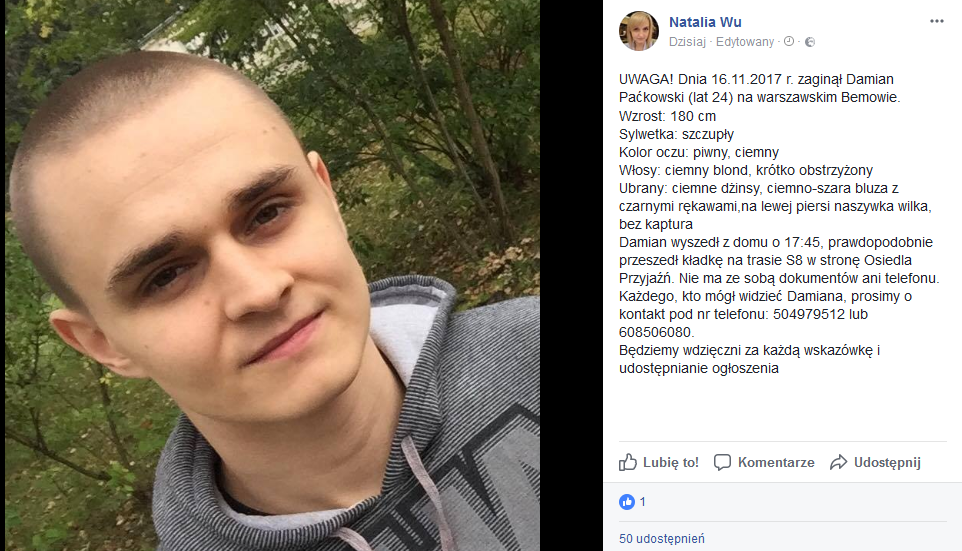Click the Natalia Wu name link
The image size is (962, 551).
pyautogui.click(x=705, y=22)
